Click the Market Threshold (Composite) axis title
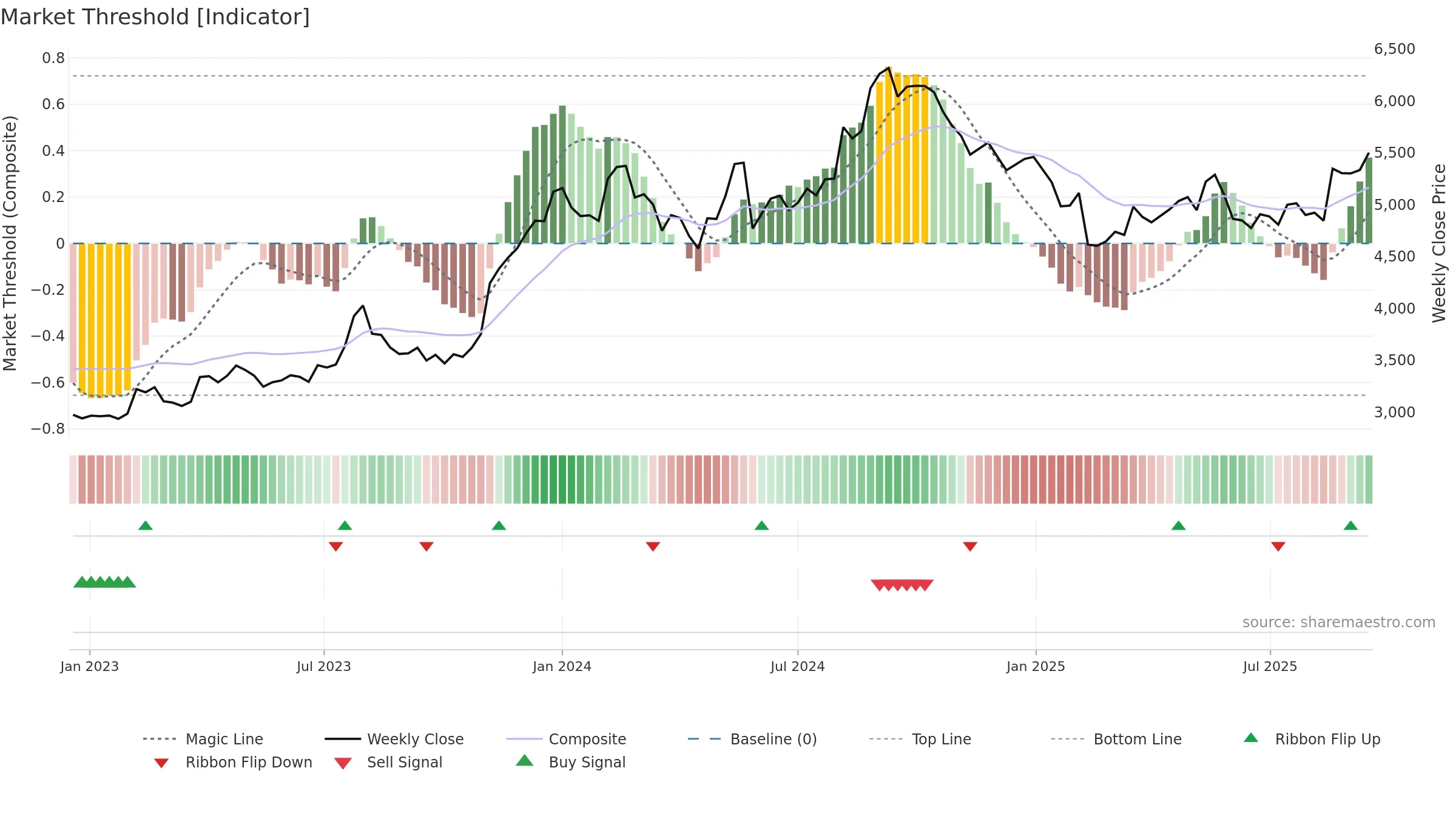Screen dimensions: 1456x819 [10, 243]
